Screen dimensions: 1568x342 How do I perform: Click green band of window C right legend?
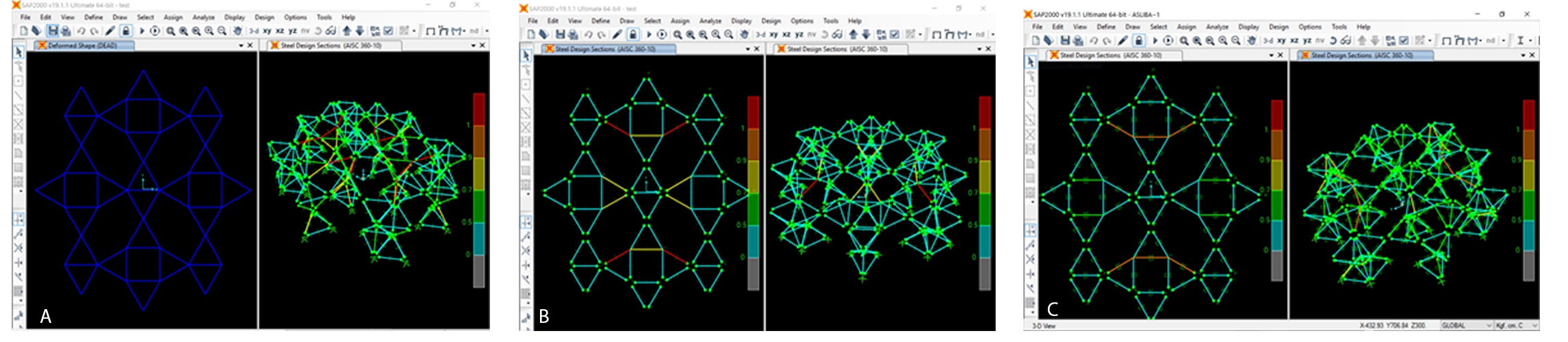click(x=1529, y=205)
